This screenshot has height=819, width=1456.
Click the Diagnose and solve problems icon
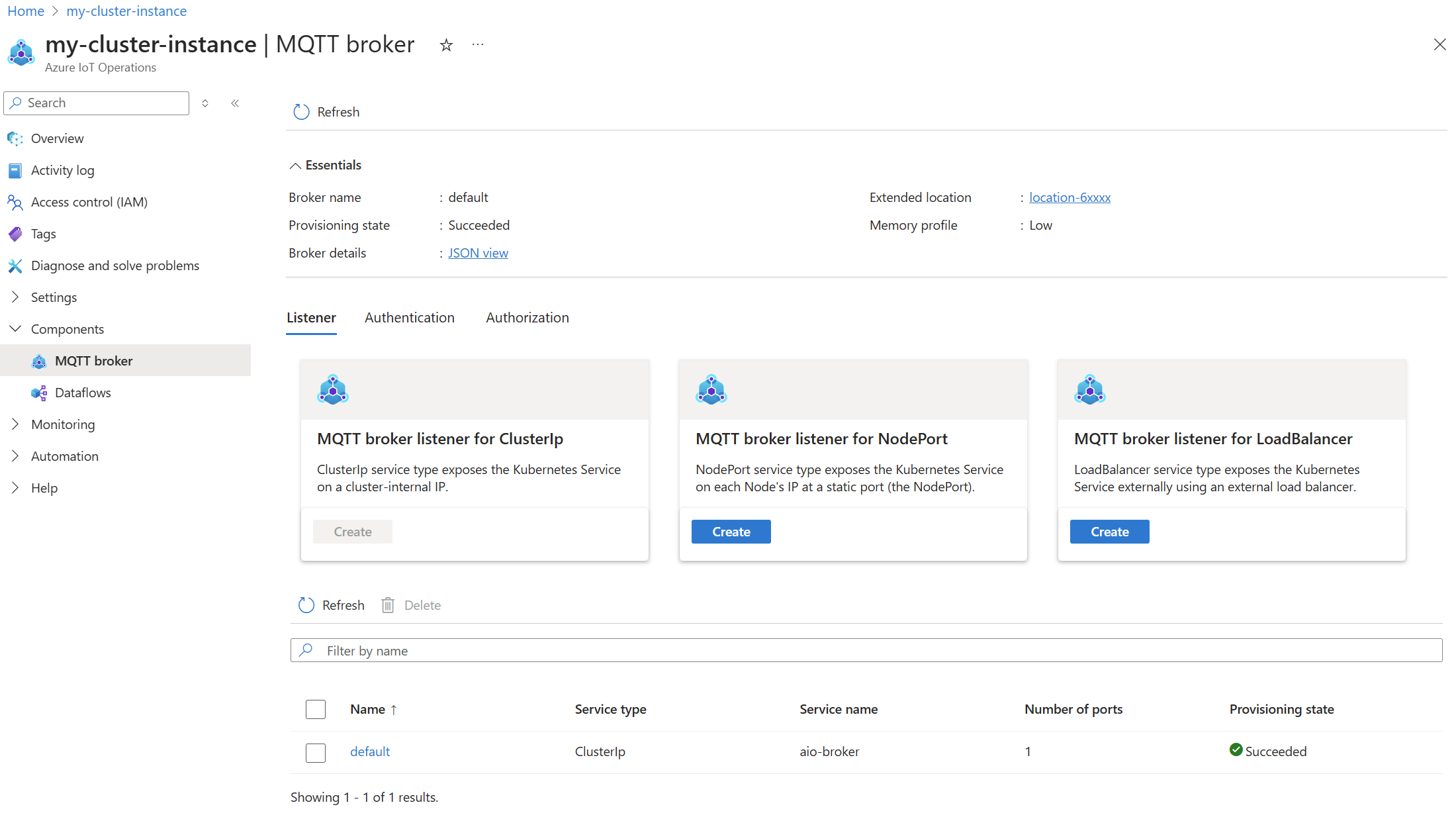16,265
